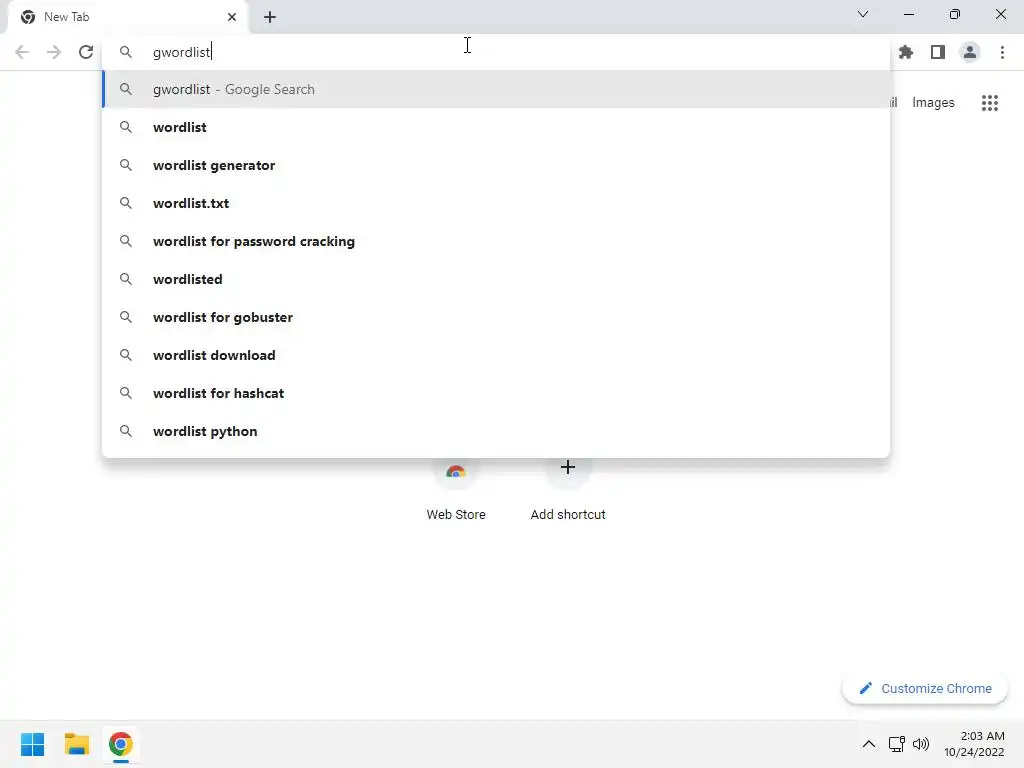Open the Chrome three-dot menu
The height and width of the screenshot is (768, 1024).
click(x=1002, y=52)
